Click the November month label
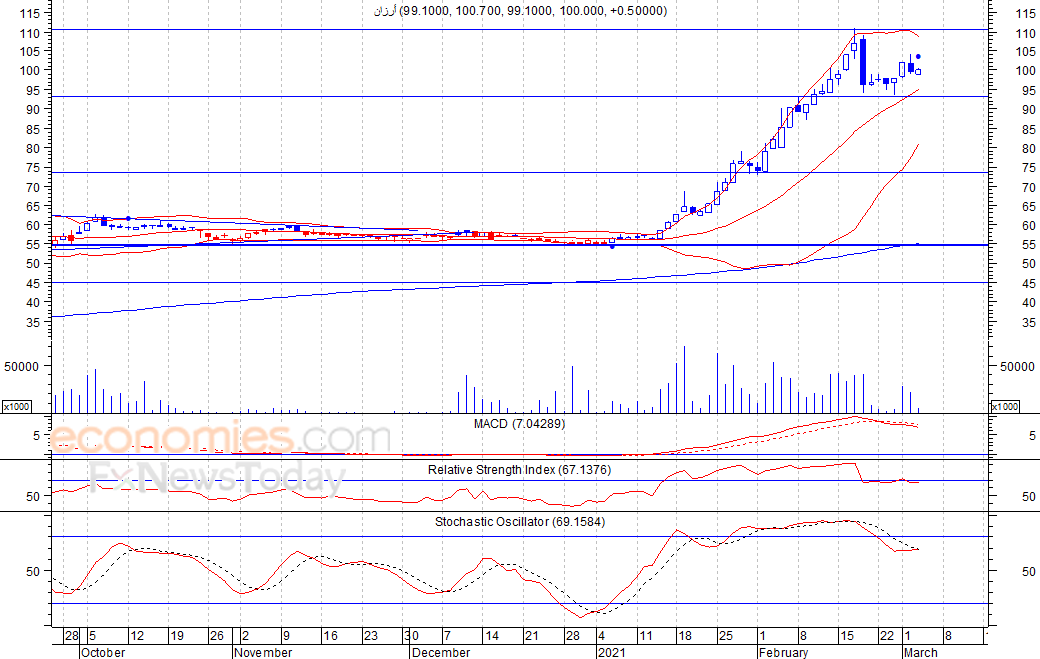 [x=262, y=652]
